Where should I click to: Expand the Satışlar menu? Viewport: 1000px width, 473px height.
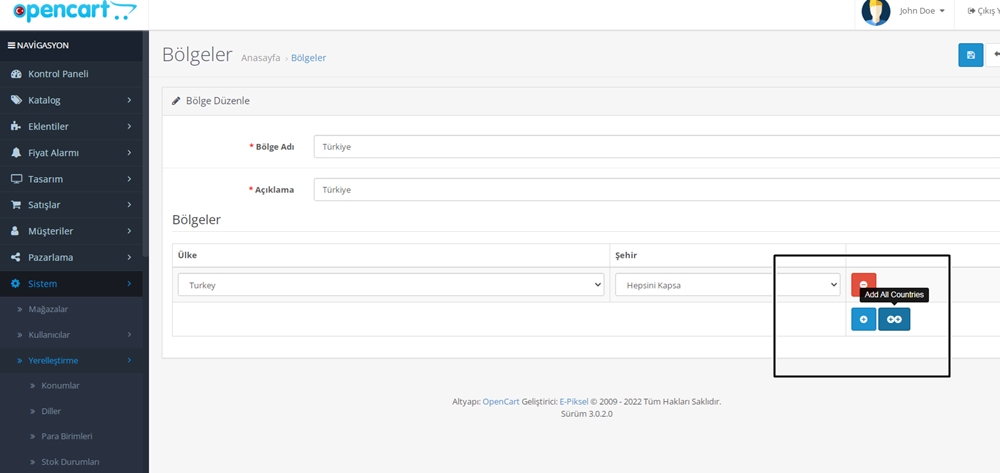[71, 205]
